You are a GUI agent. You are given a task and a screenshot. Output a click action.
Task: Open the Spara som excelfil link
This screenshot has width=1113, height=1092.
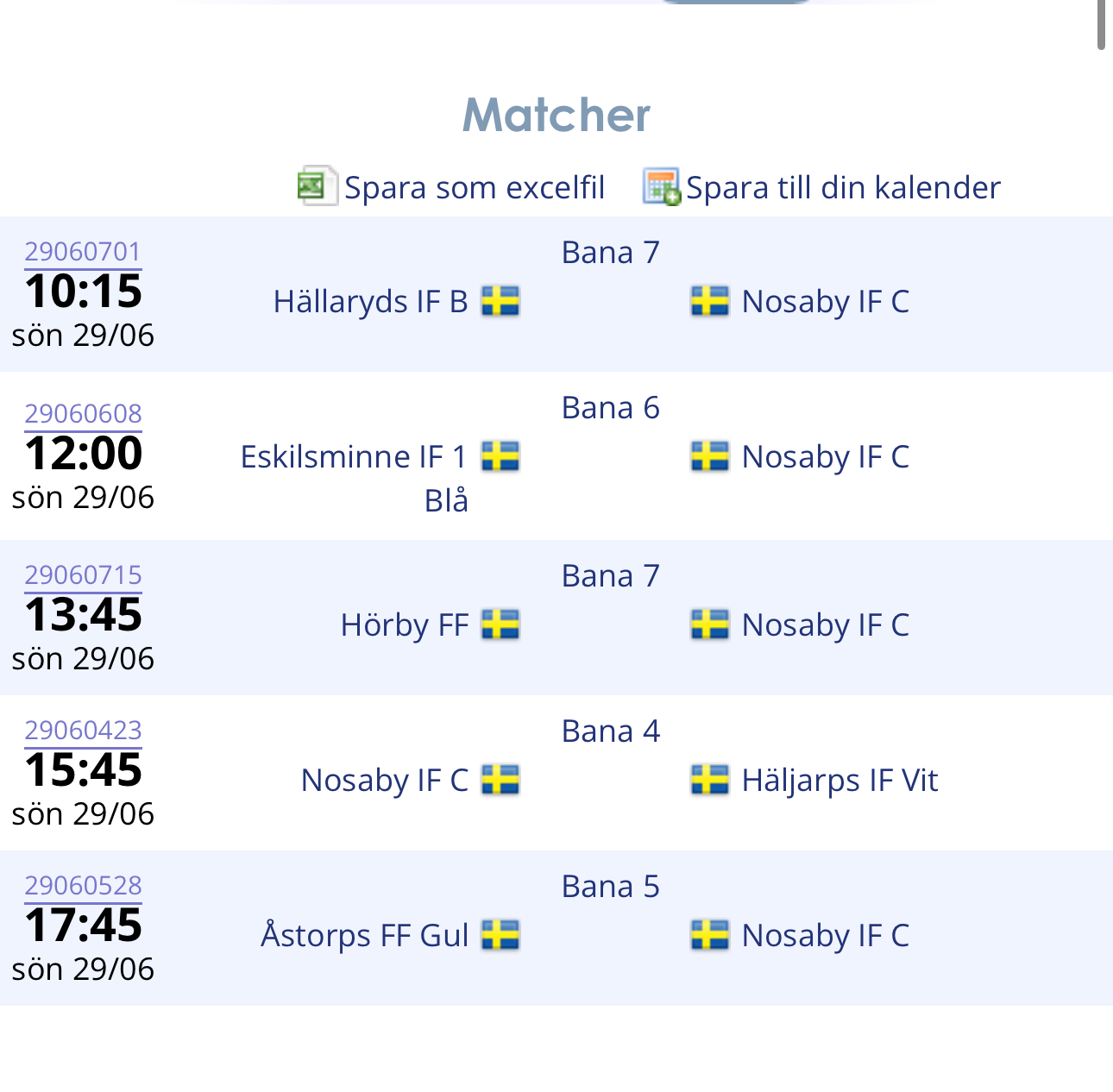pos(475,187)
